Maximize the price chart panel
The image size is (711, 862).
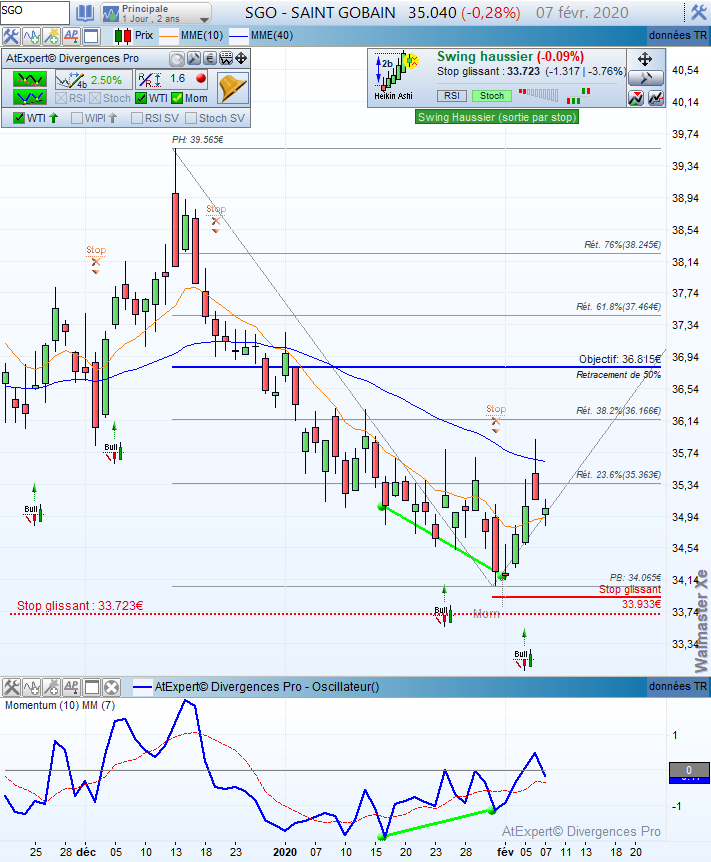click(91, 36)
